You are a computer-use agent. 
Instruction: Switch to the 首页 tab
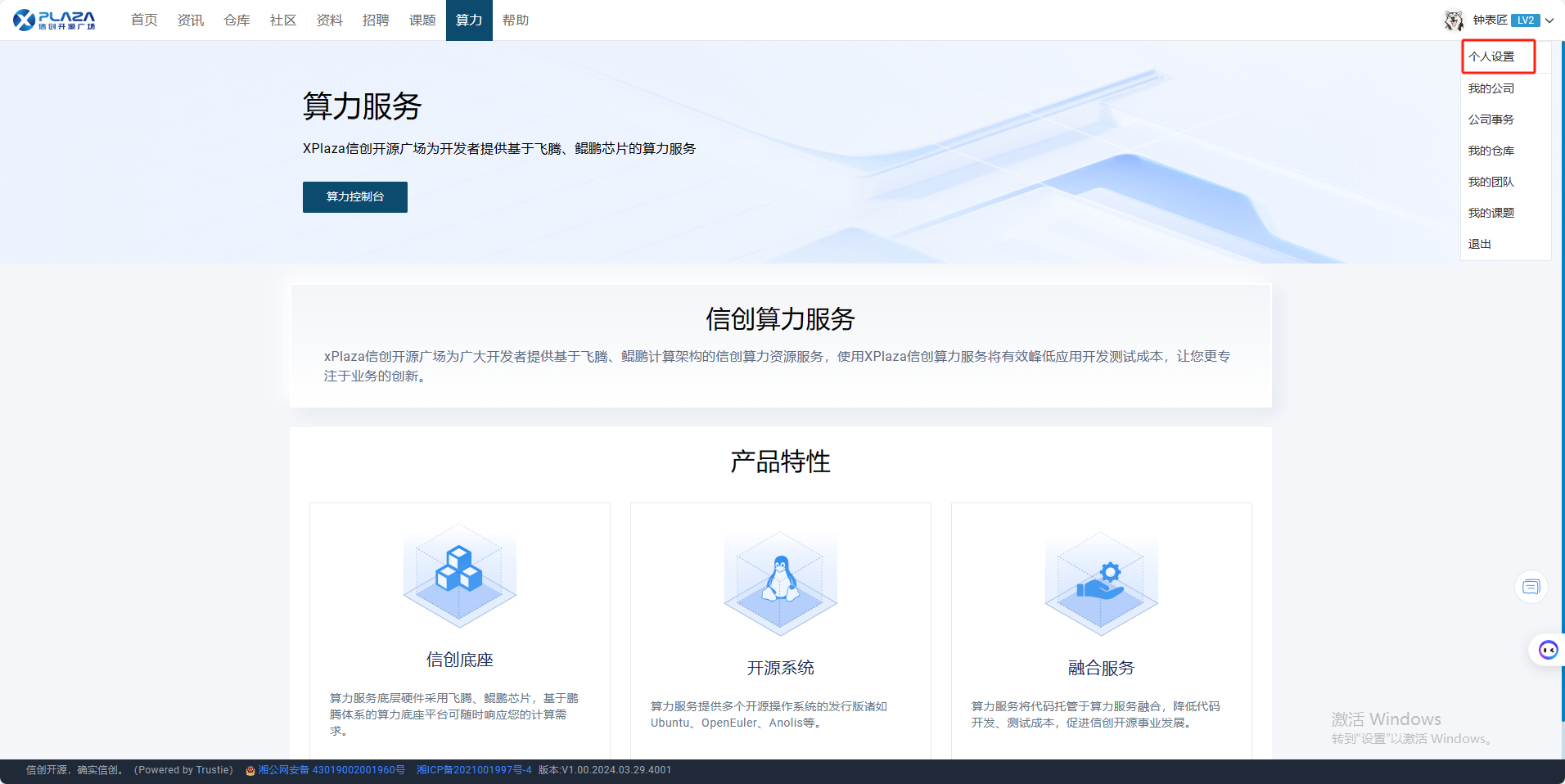coord(144,20)
